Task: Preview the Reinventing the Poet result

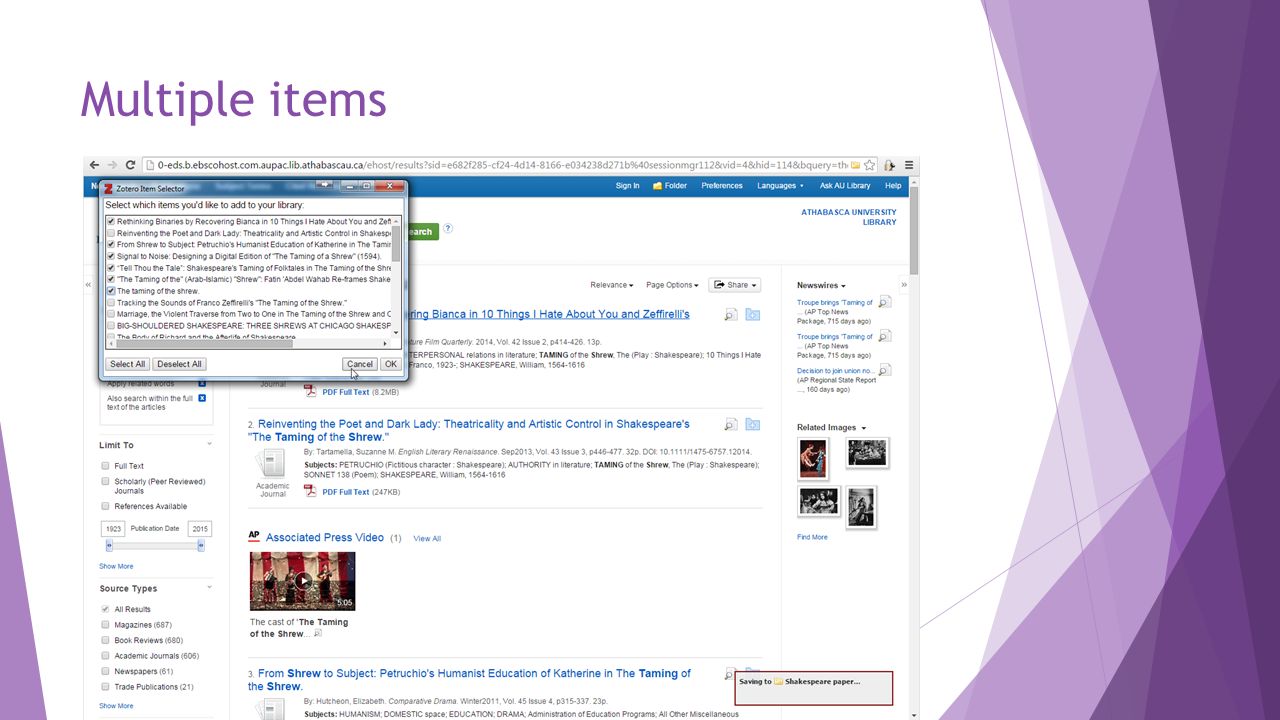Action: [x=731, y=425]
